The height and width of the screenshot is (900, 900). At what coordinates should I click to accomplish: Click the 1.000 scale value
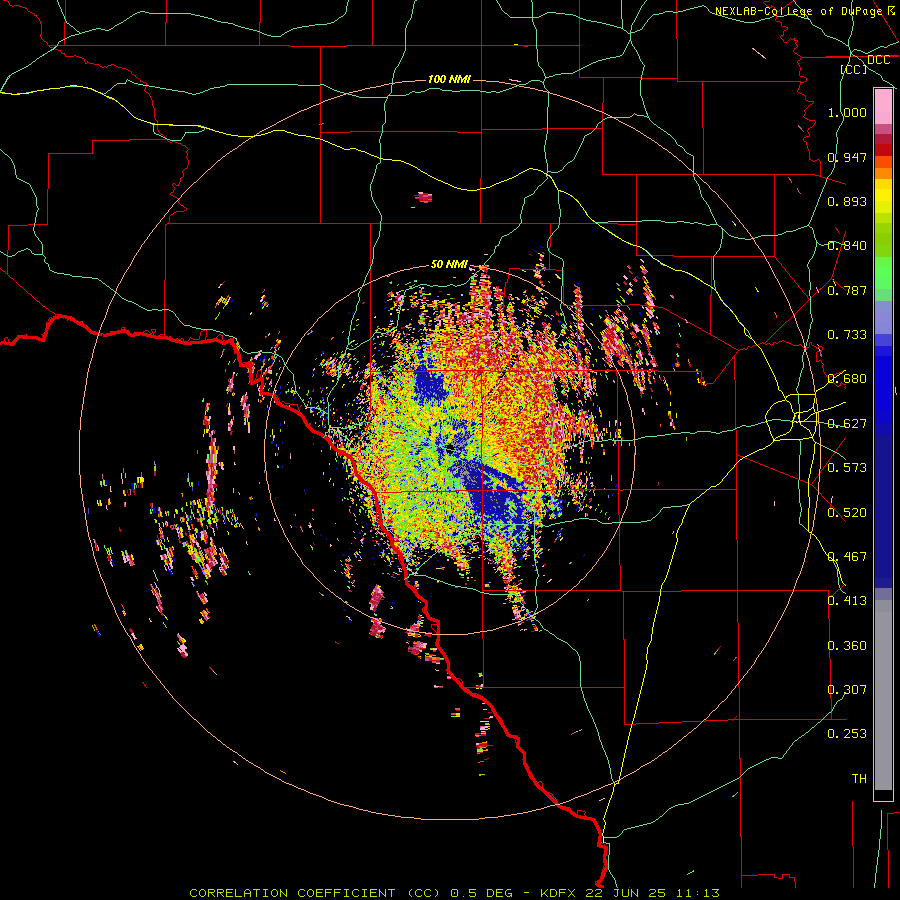tap(847, 112)
